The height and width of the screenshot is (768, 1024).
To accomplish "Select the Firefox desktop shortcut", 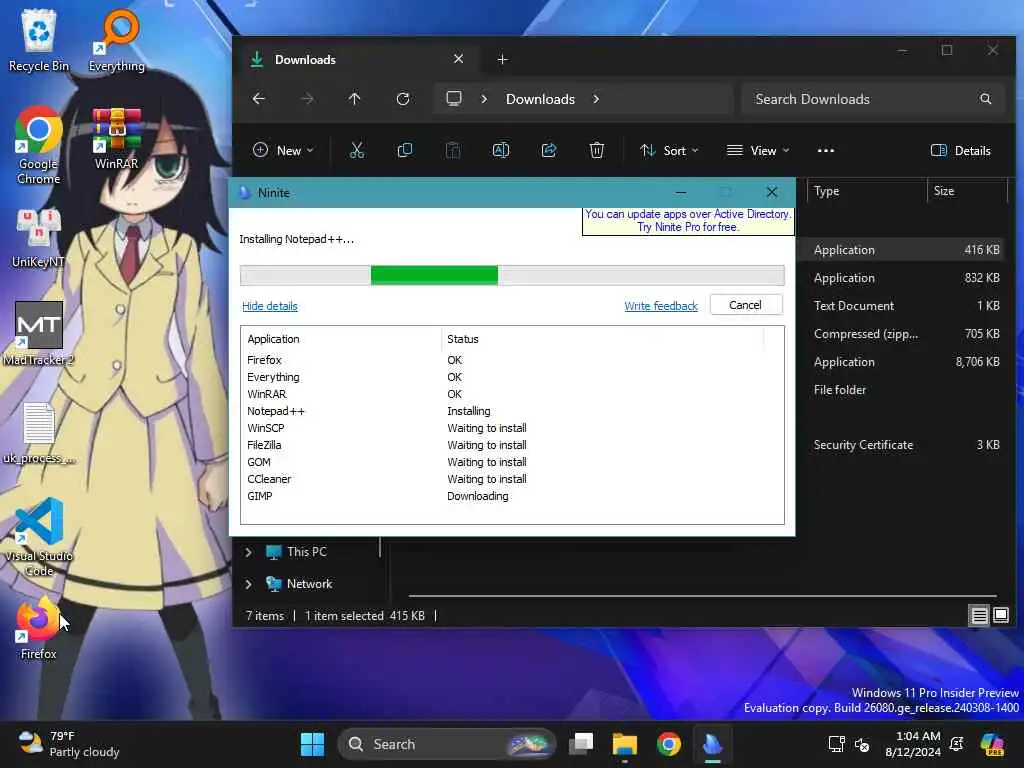I will point(39,628).
